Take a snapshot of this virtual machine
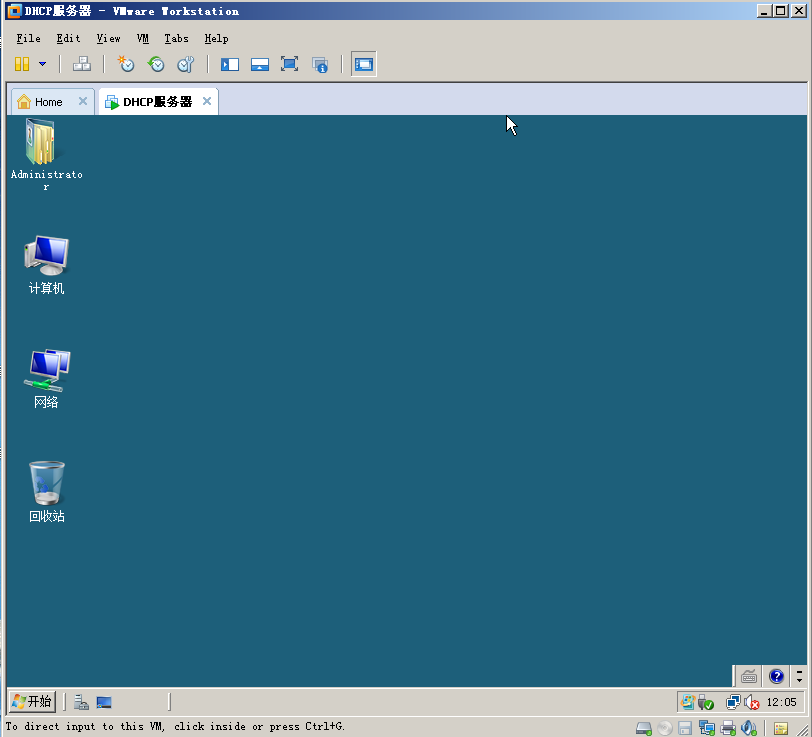Viewport: 812px width, 737px height. tap(126, 64)
